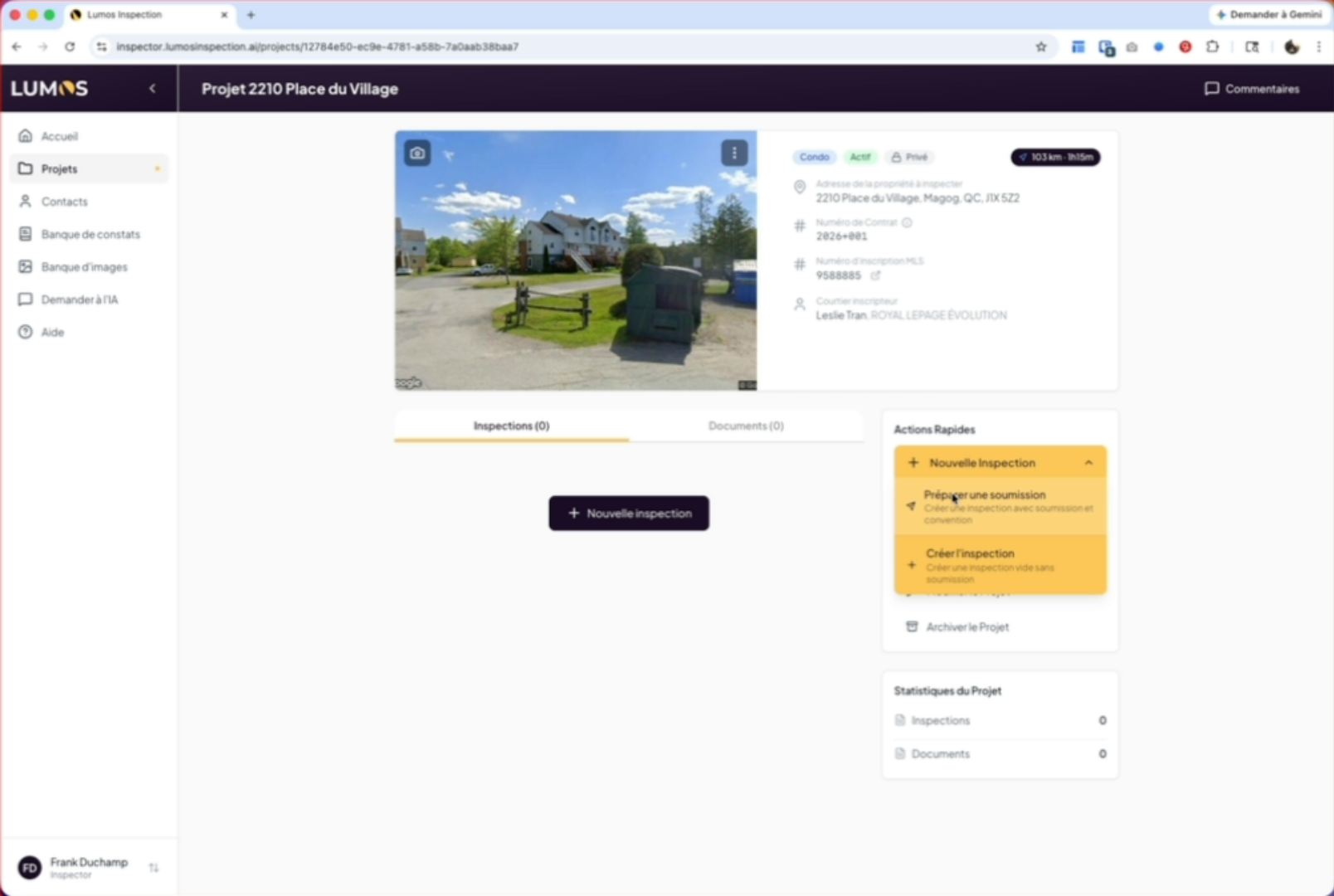Screen dimensions: 1334x896
Task: Expand the Frank Duchamp account switcher
Action: tap(153, 868)
